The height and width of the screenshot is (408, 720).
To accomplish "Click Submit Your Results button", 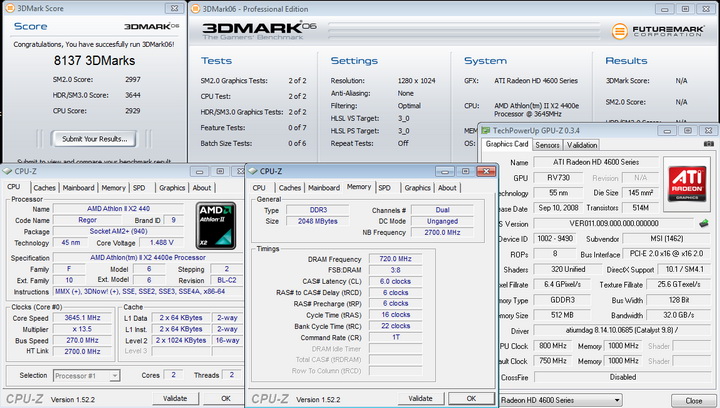I will [94, 139].
